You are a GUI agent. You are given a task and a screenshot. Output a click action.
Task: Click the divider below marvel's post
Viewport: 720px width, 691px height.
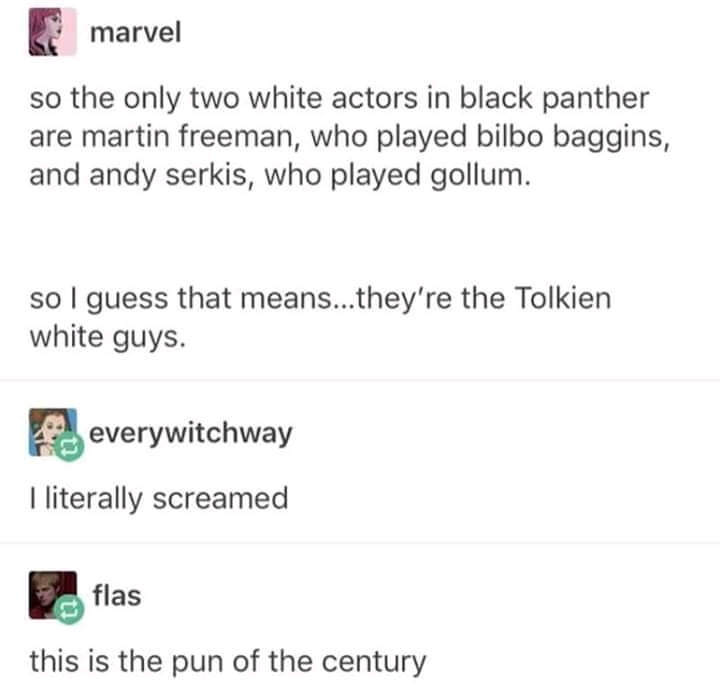click(x=360, y=380)
